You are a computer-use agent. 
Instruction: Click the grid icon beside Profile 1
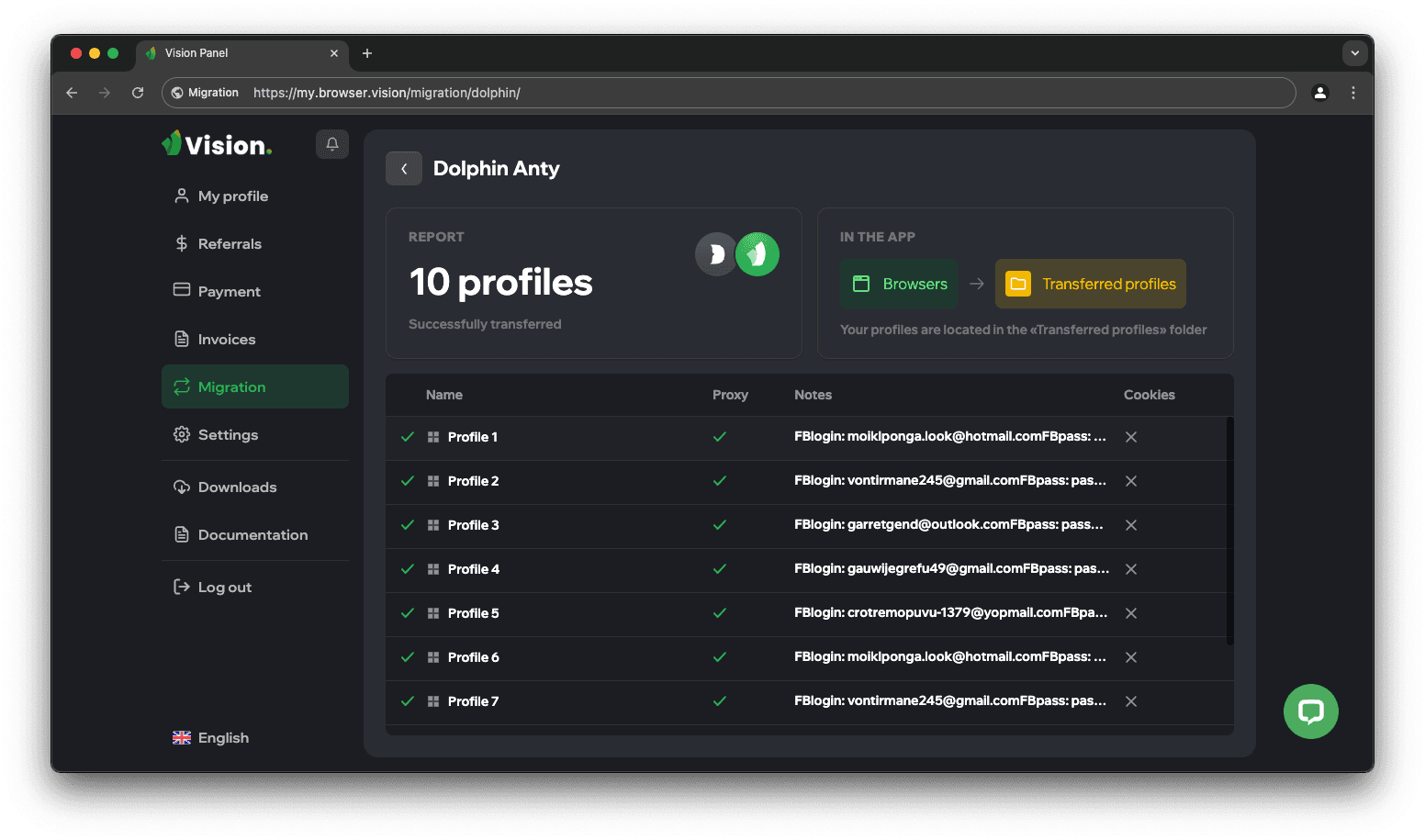tap(433, 437)
